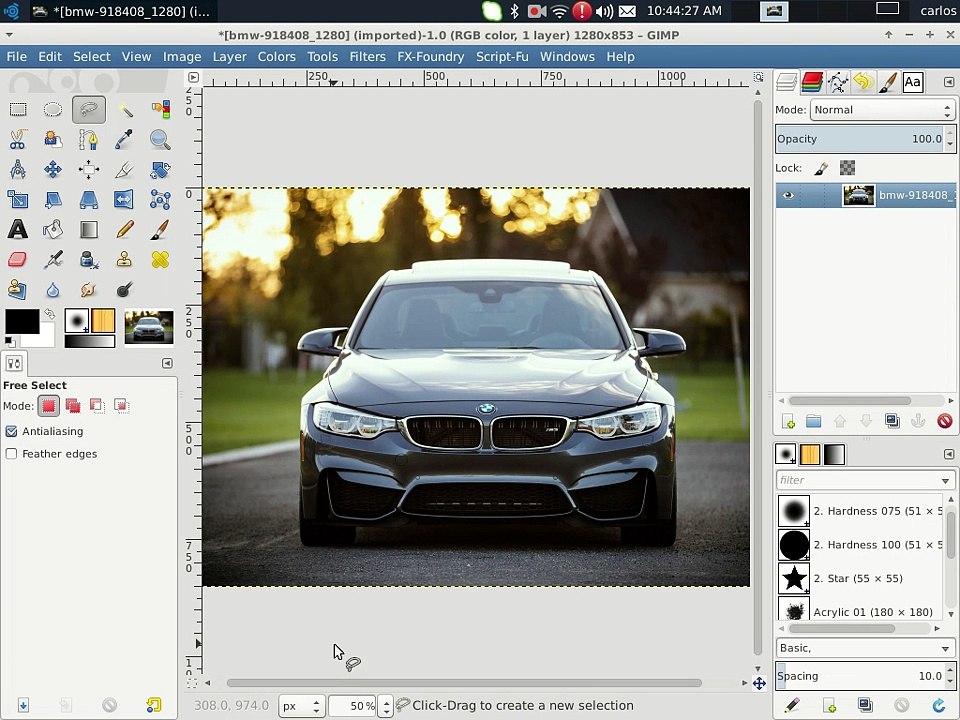Click the Wi-Fi icon in system tray
Image resolution: width=960 pixels, height=720 pixels.
559,11
